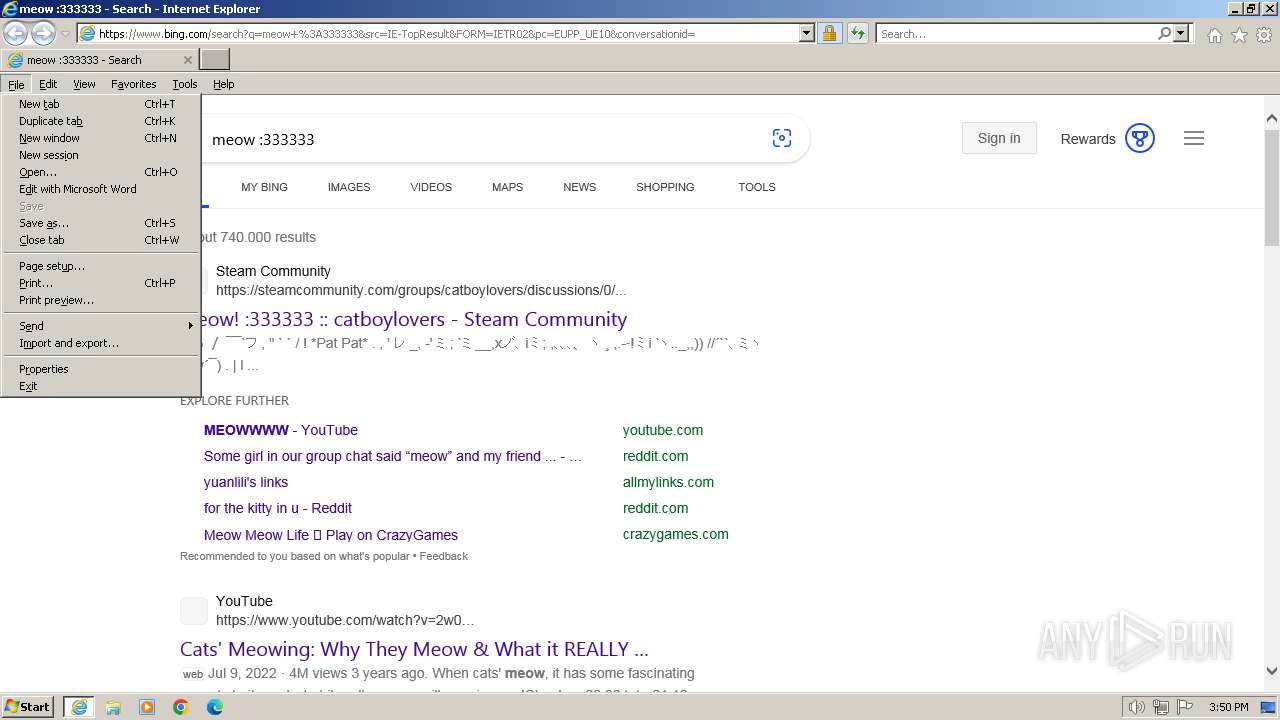
Task: Launch Chrome from the taskbar
Action: click(181, 707)
